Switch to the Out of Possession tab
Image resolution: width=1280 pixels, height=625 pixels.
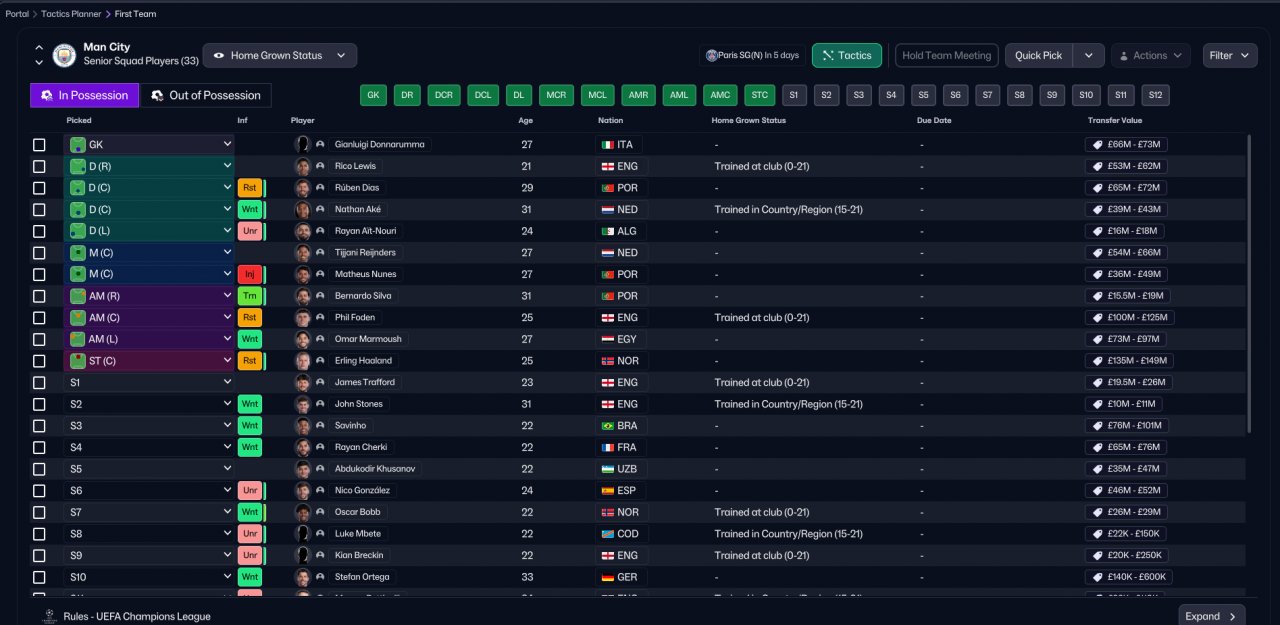point(206,96)
